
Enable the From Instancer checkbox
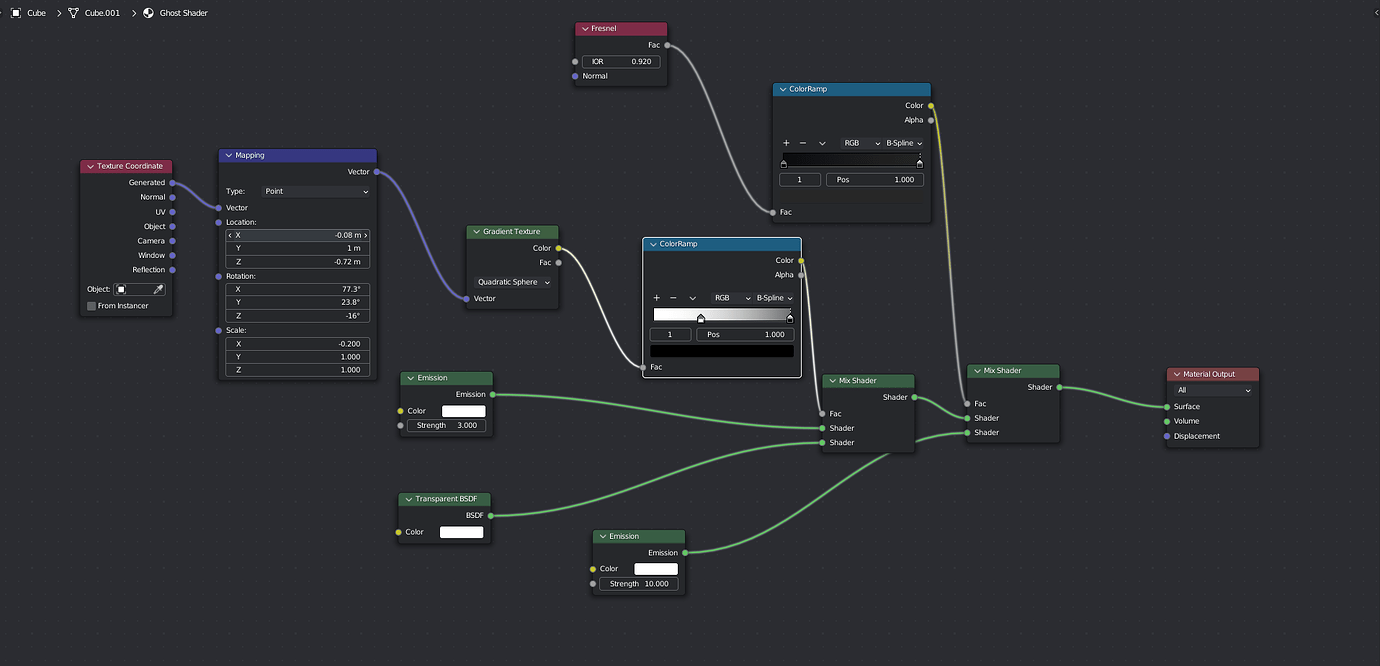coord(92,306)
